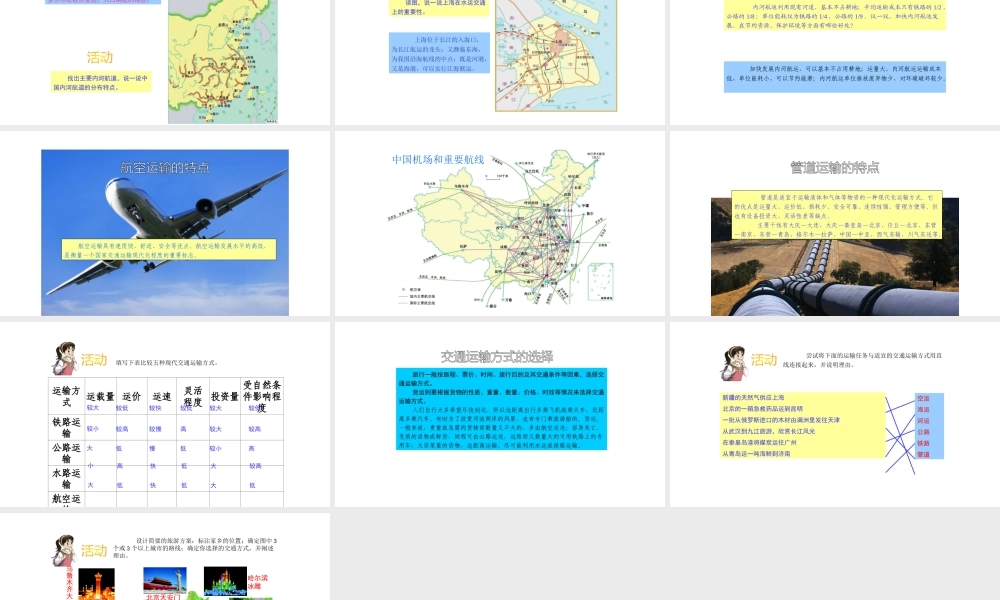Click the 投资量 column header in the table
Screen dimensions: 1000x600
point(224,397)
